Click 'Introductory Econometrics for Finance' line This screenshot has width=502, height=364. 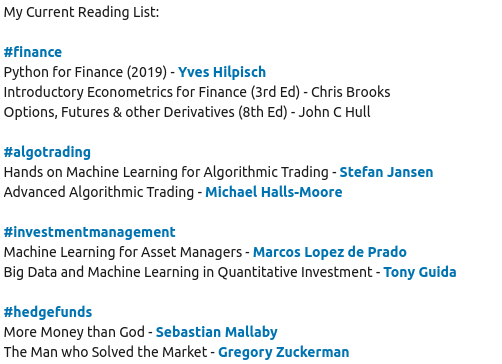click(x=197, y=92)
